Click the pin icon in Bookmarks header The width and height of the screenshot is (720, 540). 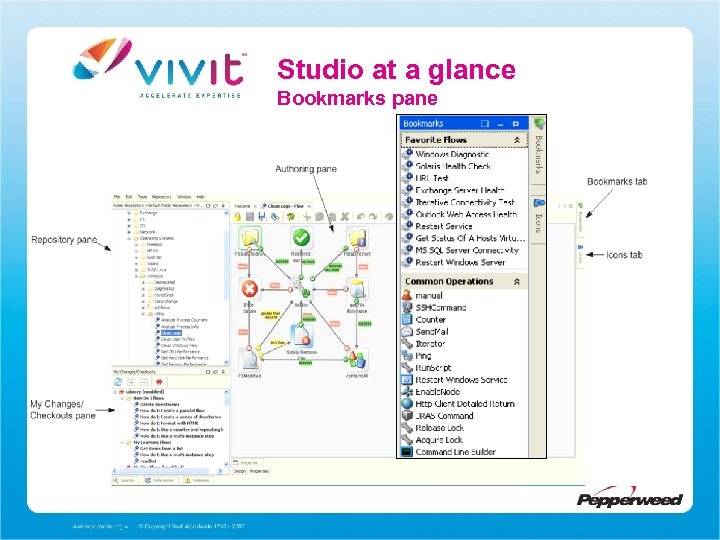pyautogui.click(x=515, y=124)
